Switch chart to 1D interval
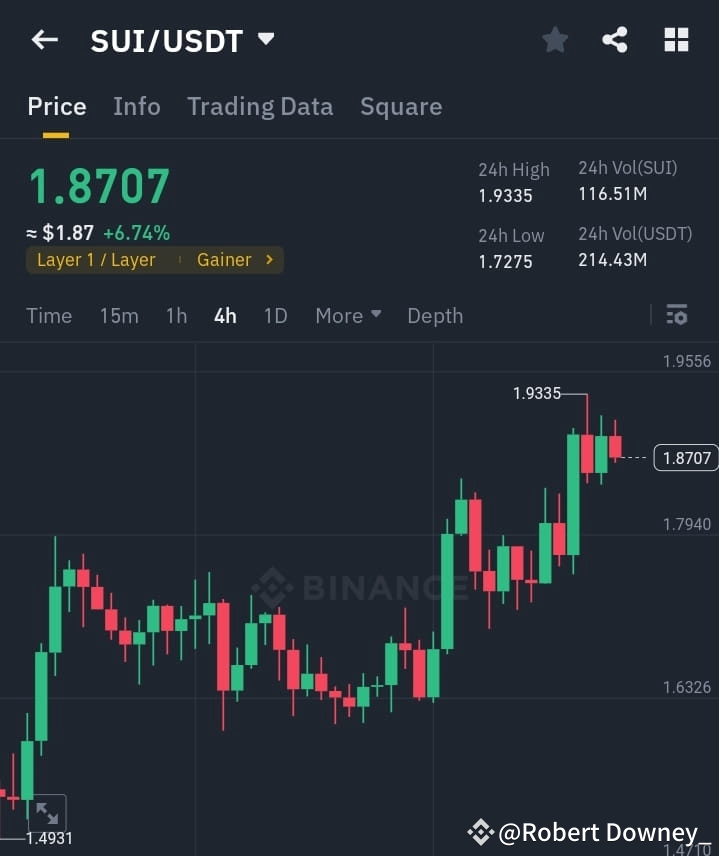The width and height of the screenshot is (719, 856). [275, 315]
